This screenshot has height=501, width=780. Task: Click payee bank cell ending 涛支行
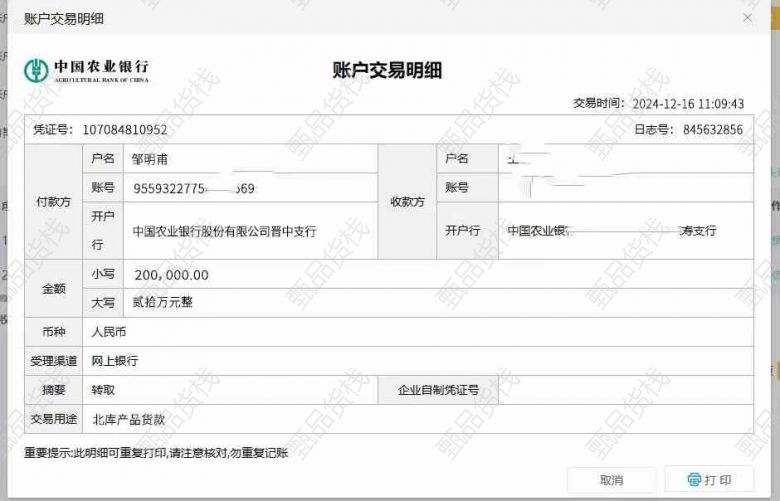click(x=626, y=231)
